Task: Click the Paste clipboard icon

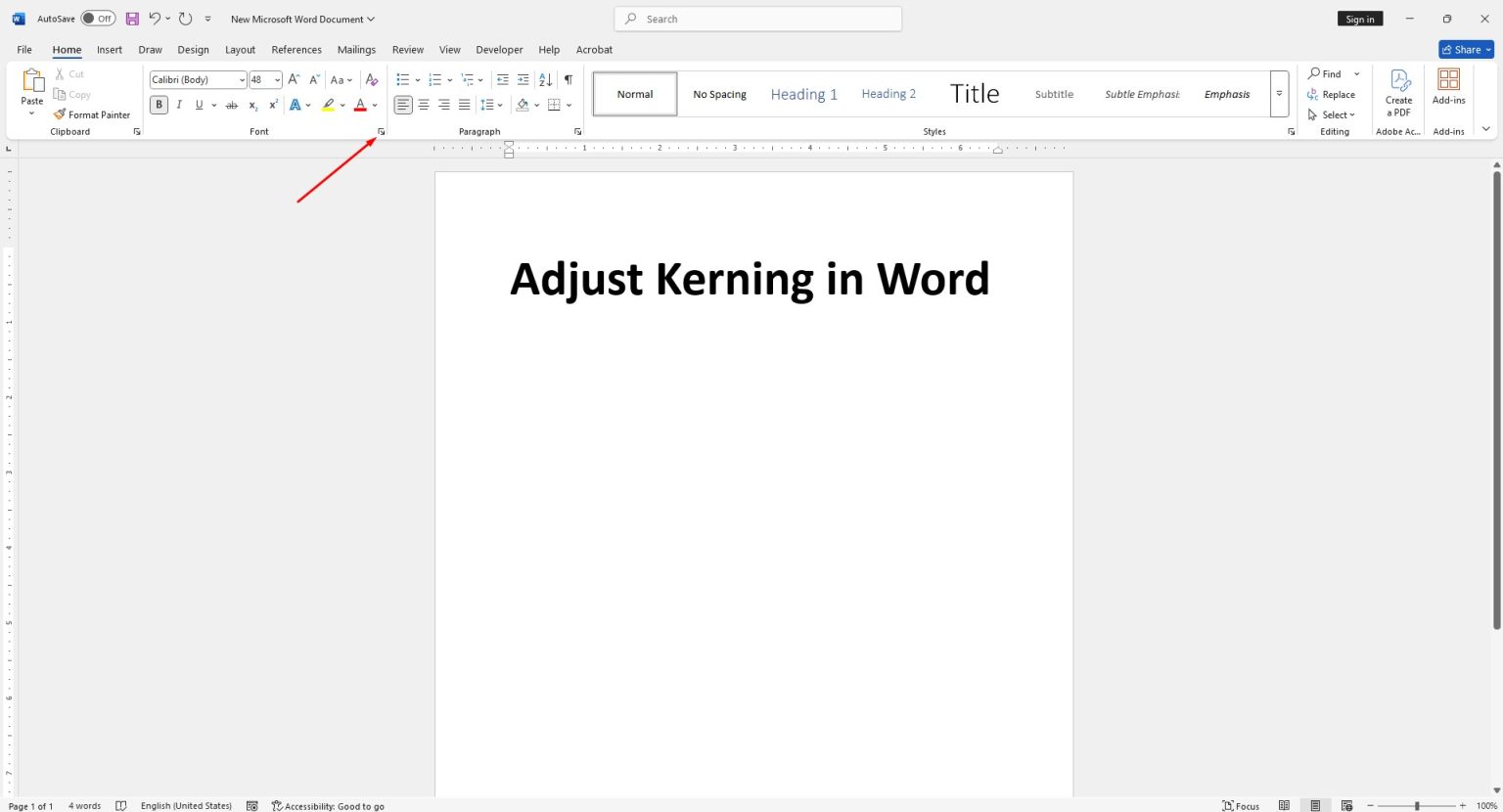Action: 32,80
